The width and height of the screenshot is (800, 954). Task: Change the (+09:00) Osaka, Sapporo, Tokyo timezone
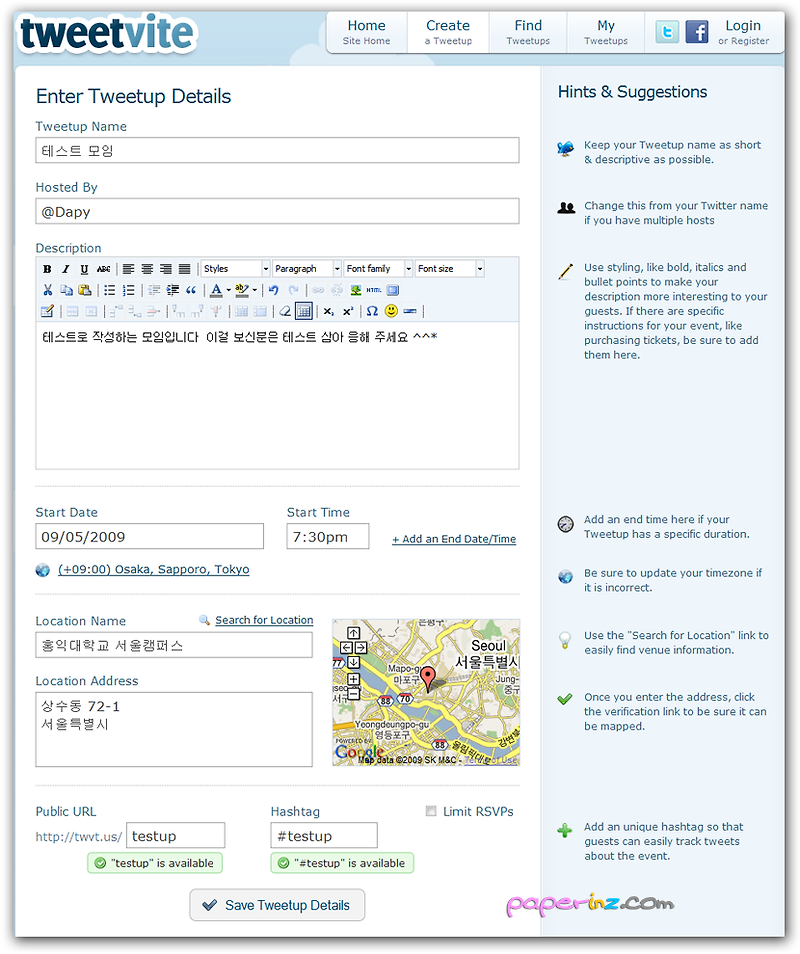click(153, 569)
